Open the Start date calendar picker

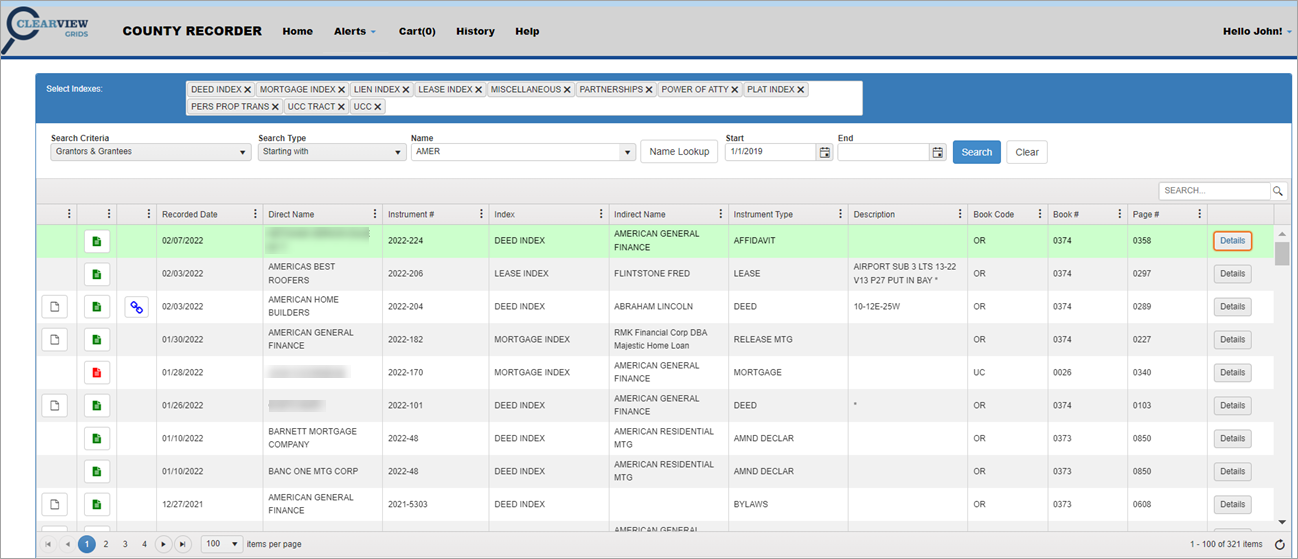(x=825, y=152)
